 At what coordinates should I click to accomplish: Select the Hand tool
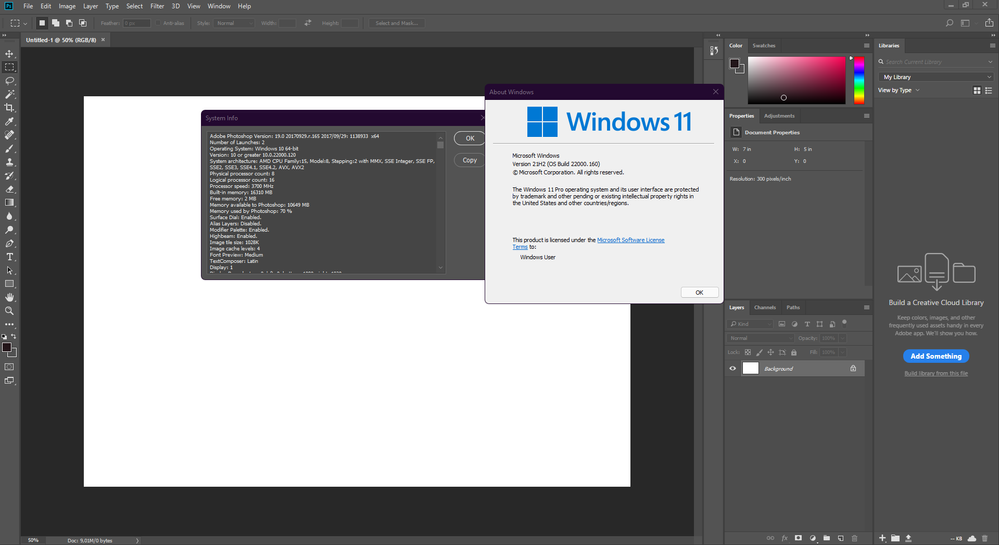pyautogui.click(x=10, y=298)
